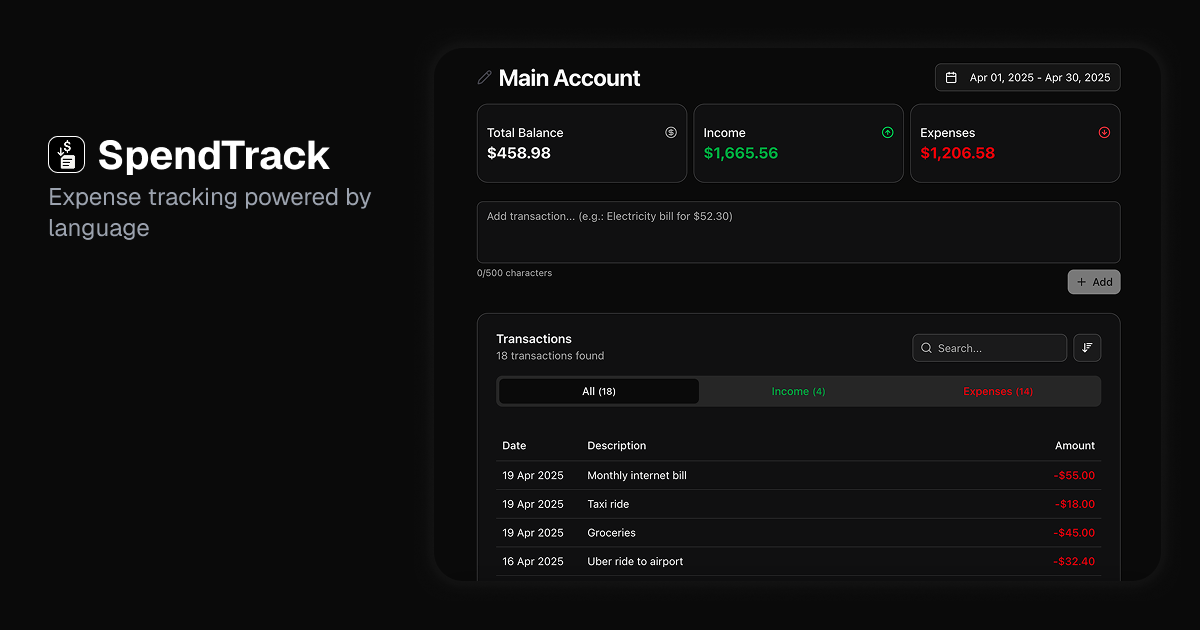Click the Date column header

pos(514,445)
